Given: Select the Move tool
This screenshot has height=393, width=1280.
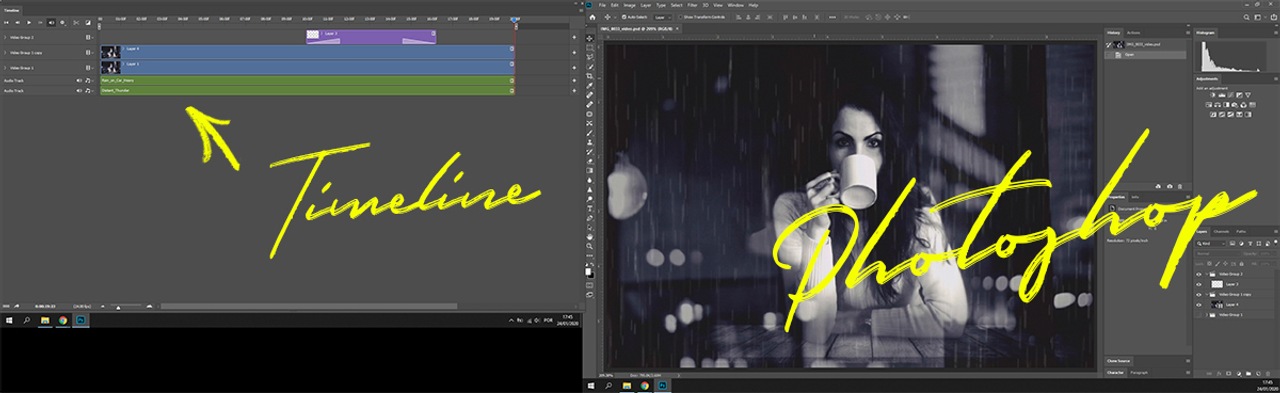Looking at the screenshot, I should point(590,38).
